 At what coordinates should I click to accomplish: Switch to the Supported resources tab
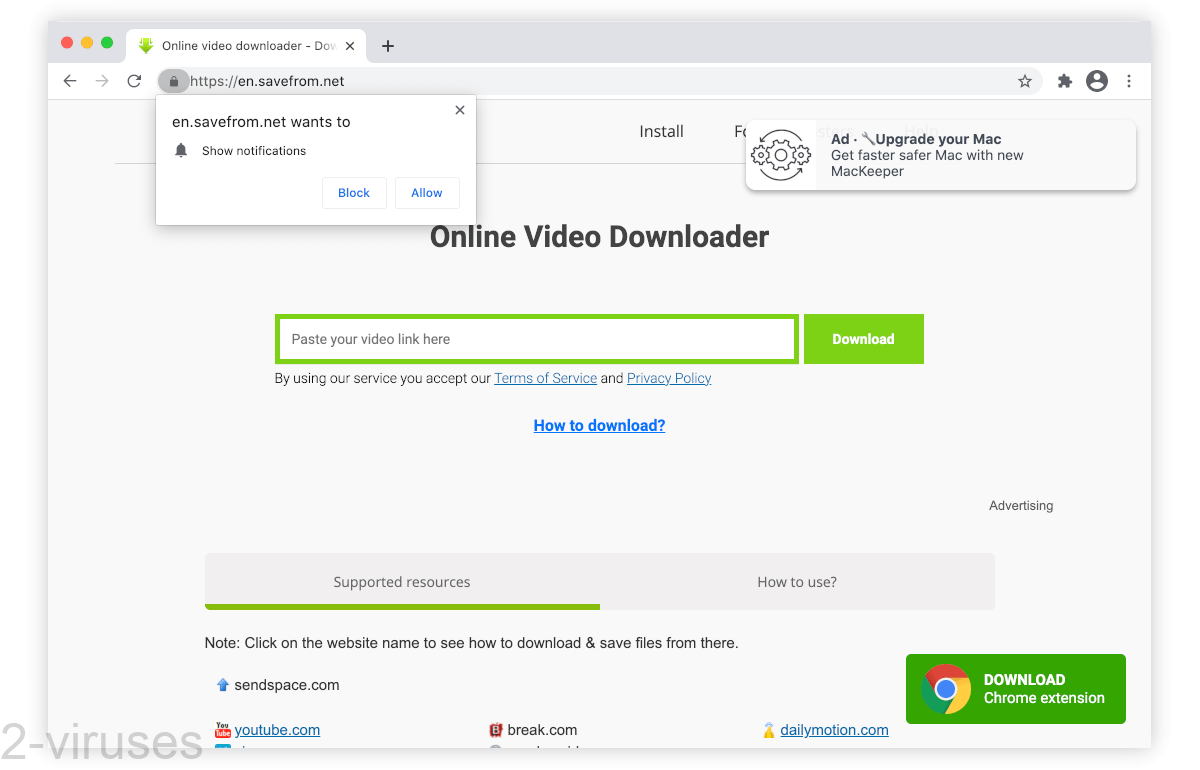401,581
